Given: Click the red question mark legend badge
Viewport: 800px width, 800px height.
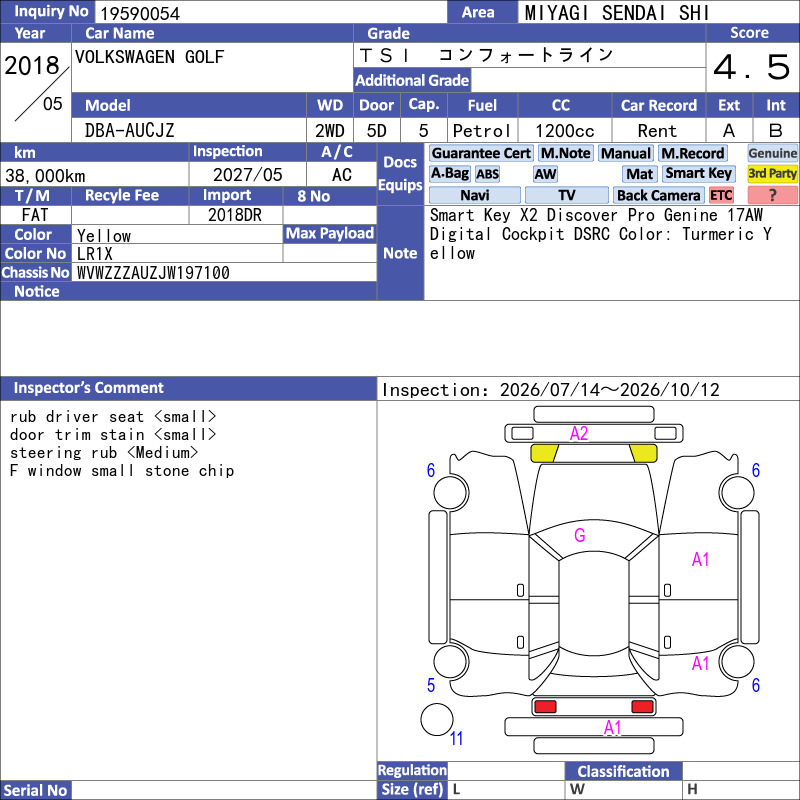Looking at the screenshot, I should pyautogui.click(x=772, y=195).
